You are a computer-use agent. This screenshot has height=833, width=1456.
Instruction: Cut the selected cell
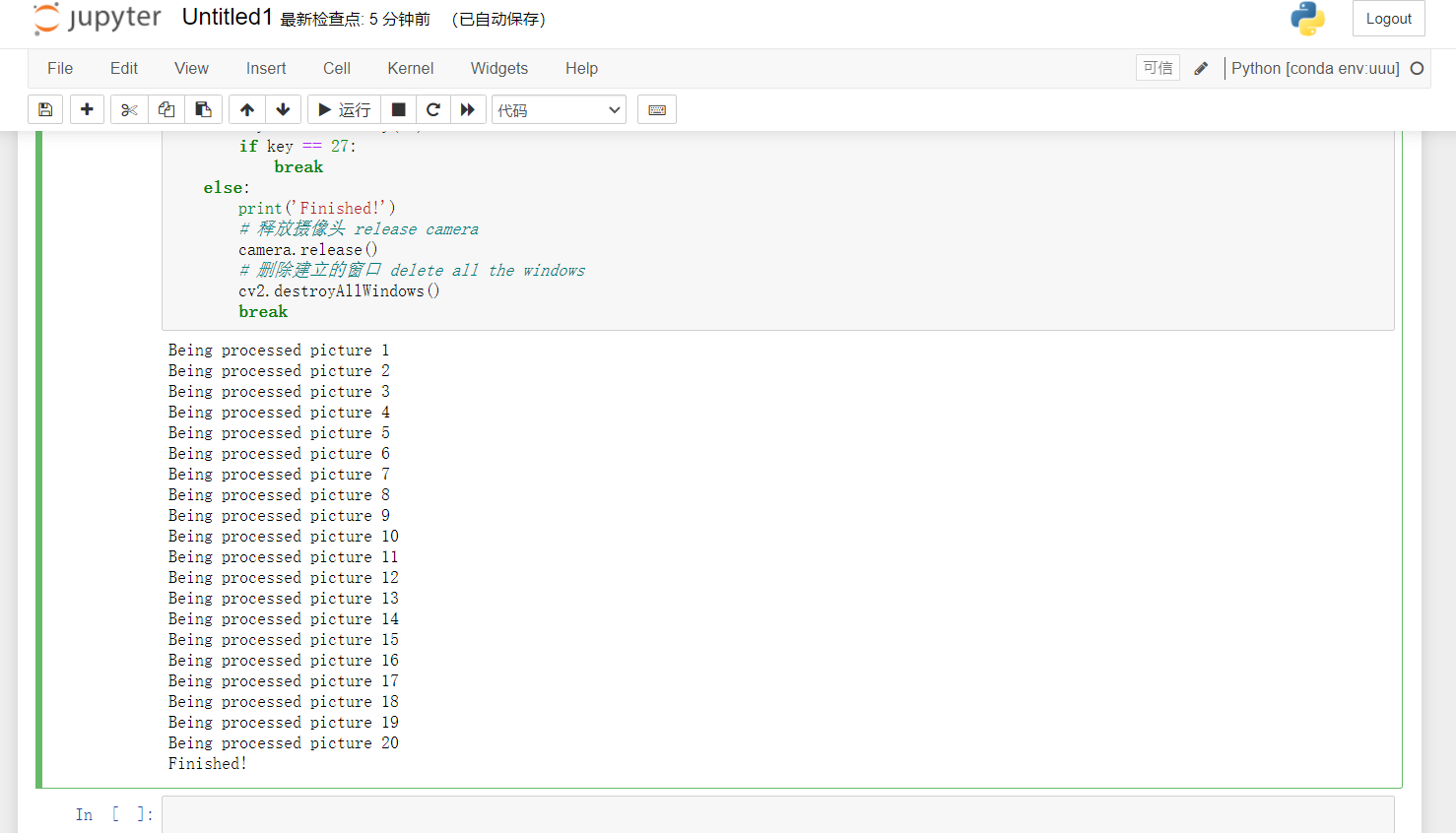[x=128, y=109]
